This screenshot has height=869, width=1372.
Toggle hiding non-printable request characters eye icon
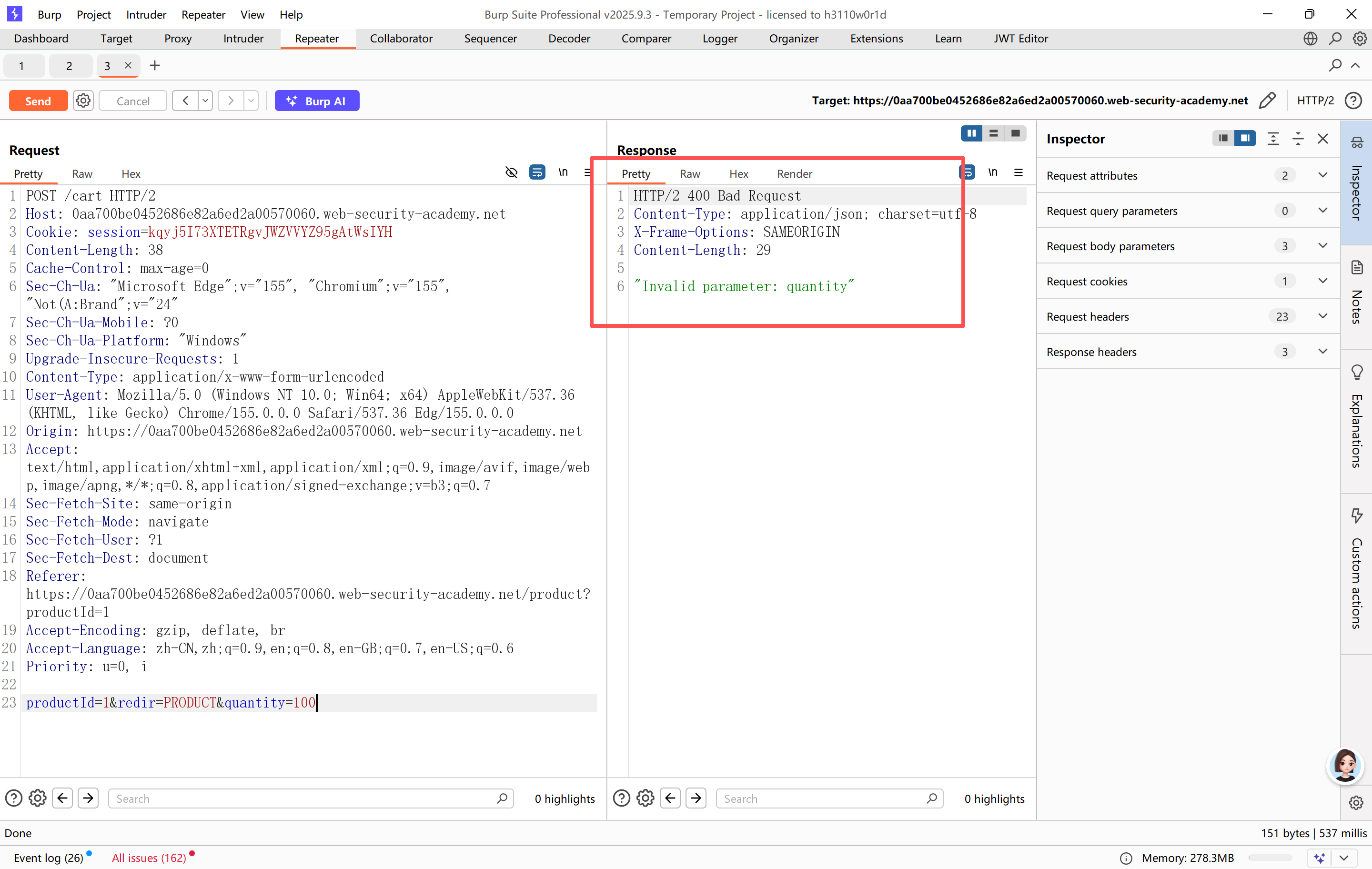point(511,172)
